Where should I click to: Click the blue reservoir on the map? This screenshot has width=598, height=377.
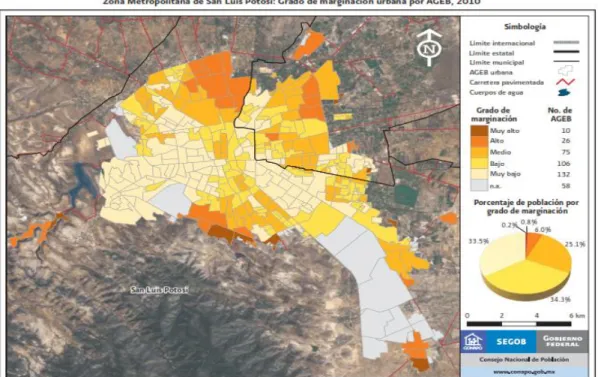[x=82, y=184]
